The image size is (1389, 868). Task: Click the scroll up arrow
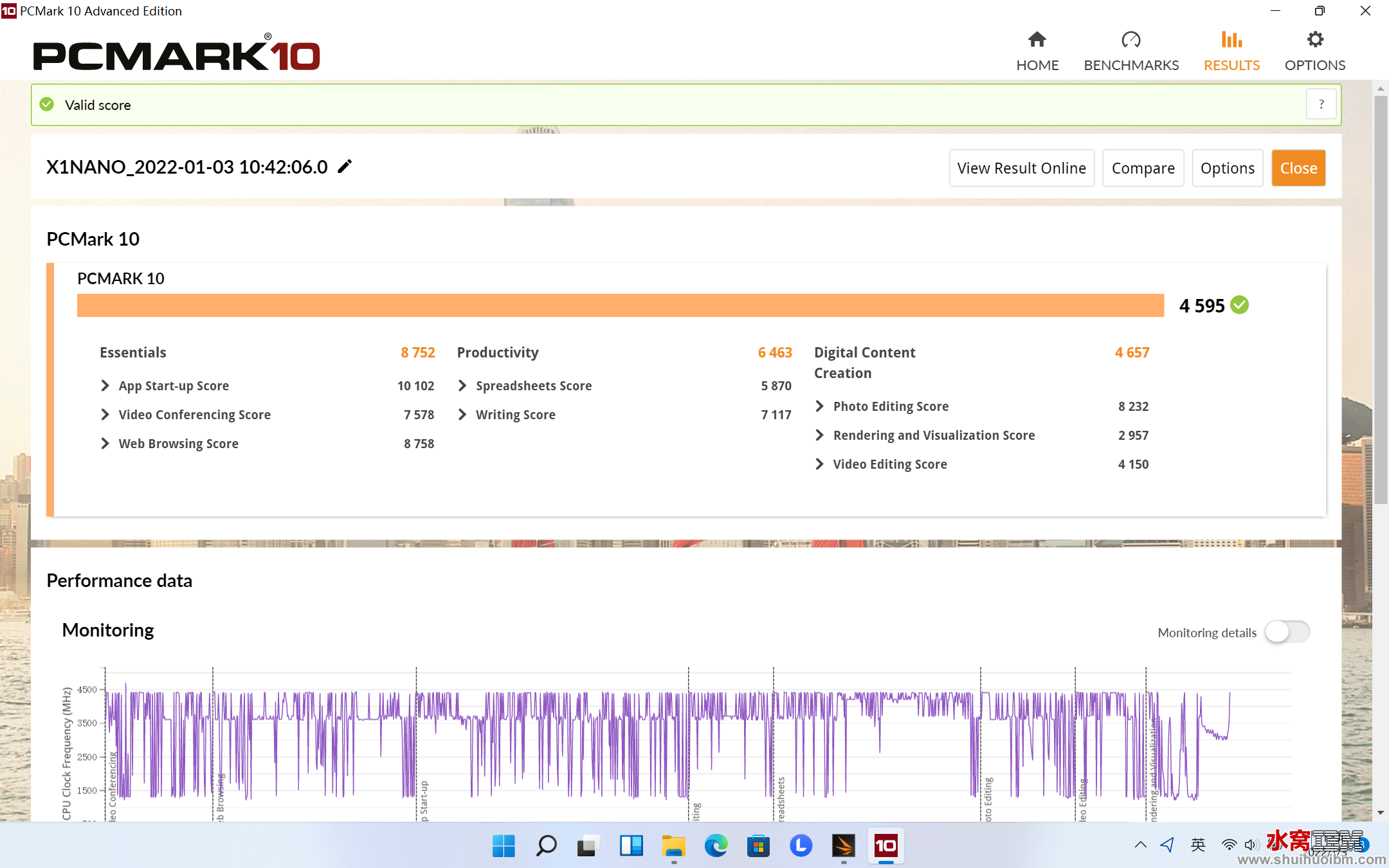pos(1380,89)
